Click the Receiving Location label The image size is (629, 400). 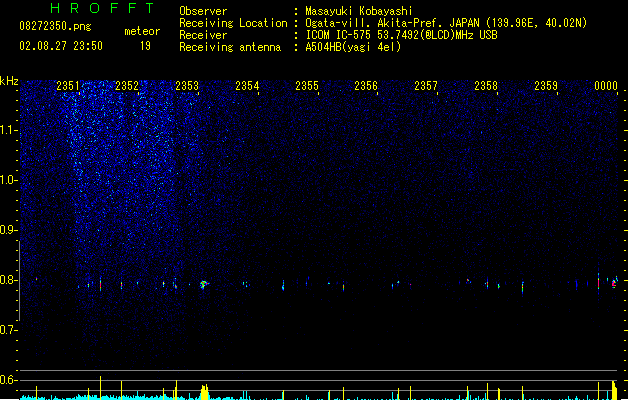[233, 23]
